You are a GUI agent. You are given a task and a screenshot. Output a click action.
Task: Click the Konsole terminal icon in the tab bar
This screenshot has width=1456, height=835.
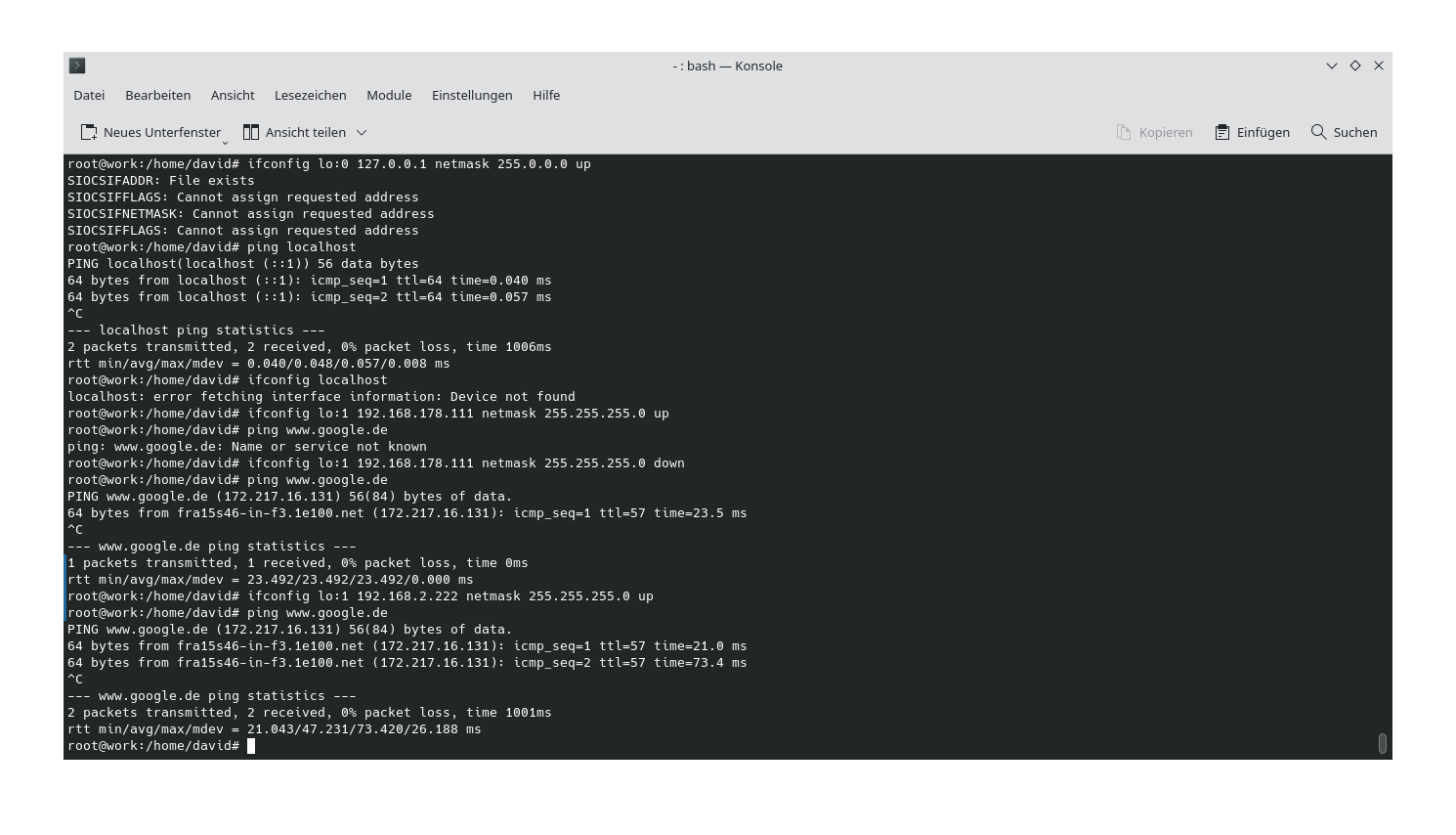click(76, 66)
